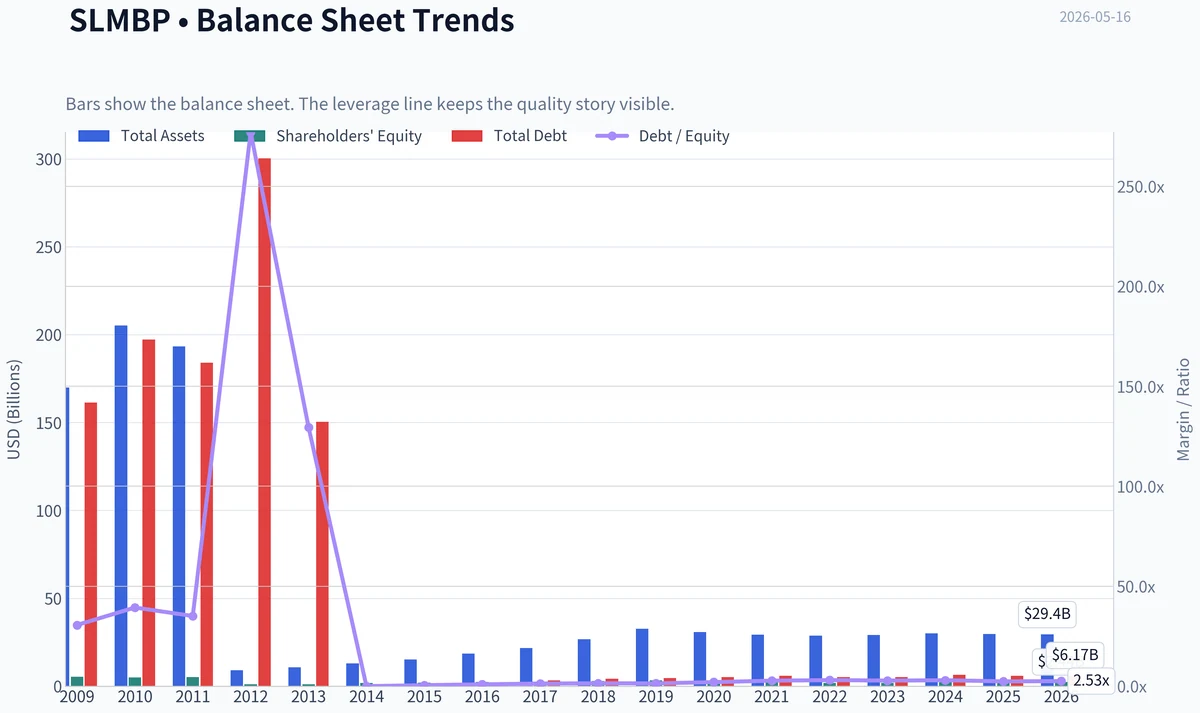Select the tall red 2012 Total Debt bar
1200x713 pixels.
(264, 422)
